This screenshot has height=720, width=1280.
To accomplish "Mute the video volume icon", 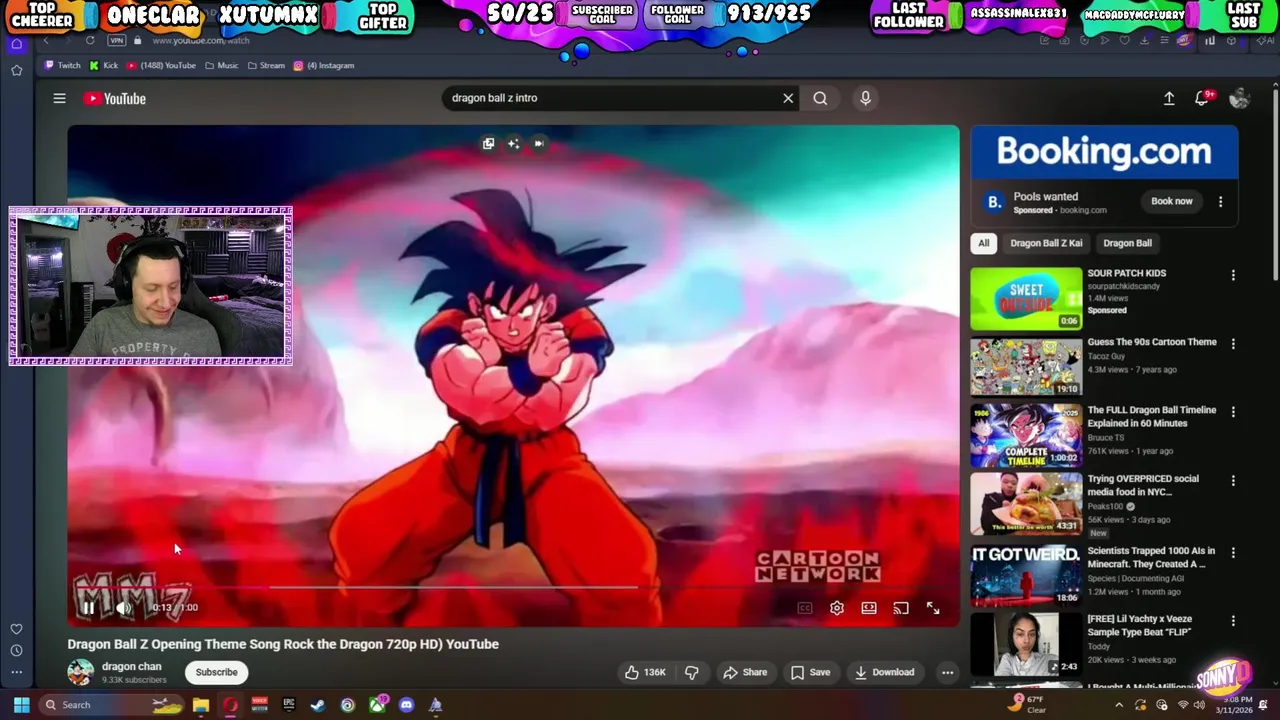I will (x=123, y=607).
